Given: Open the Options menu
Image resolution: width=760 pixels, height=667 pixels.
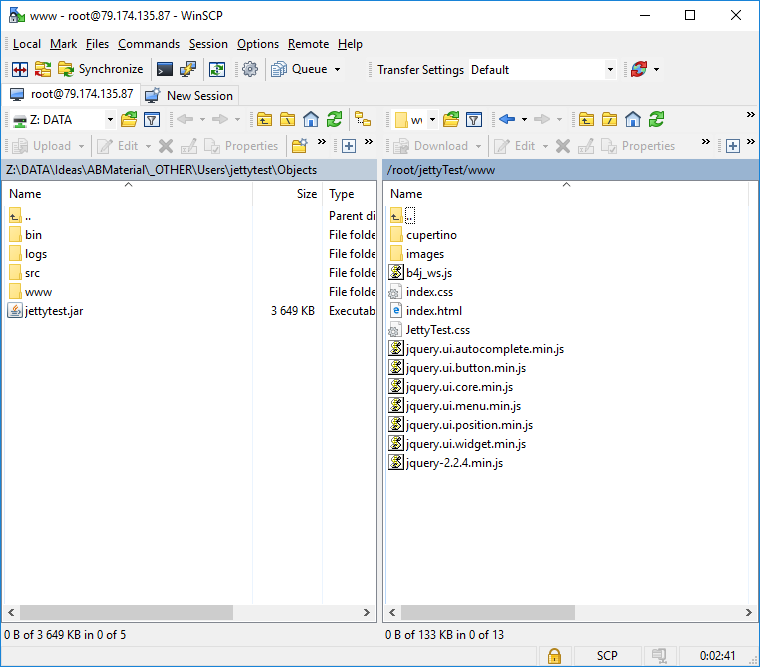Looking at the screenshot, I should tap(258, 44).
